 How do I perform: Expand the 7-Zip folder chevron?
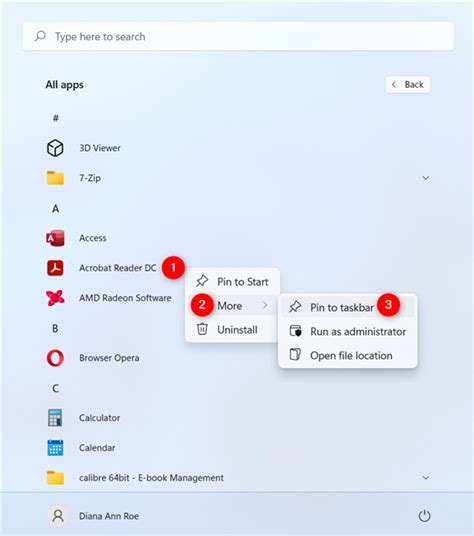point(426,178)
